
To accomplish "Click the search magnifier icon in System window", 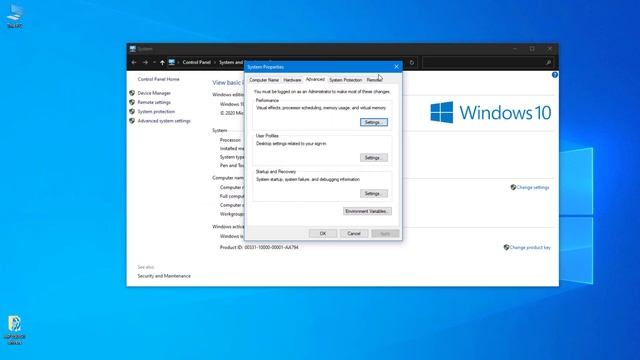I will (x=548, y=62).
